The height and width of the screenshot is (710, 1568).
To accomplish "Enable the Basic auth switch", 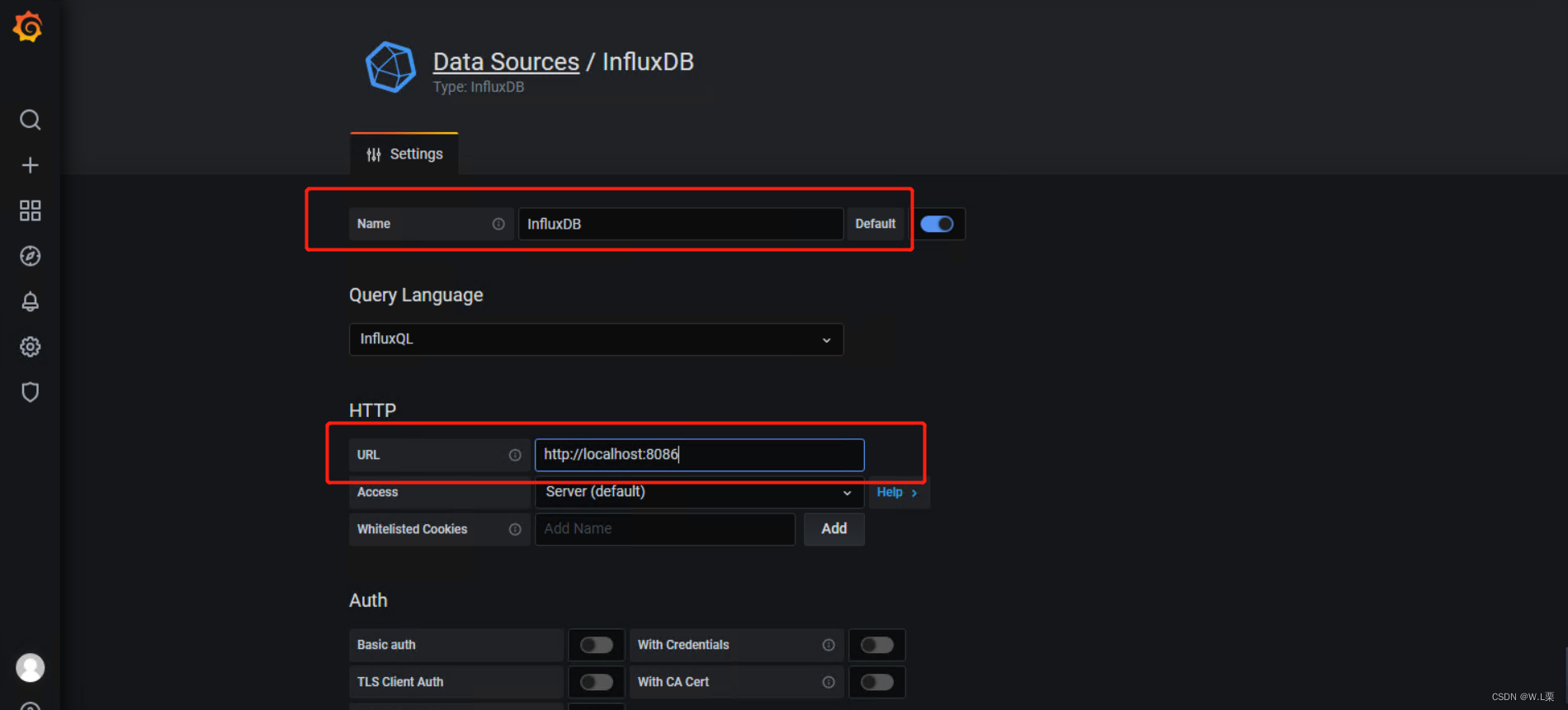I will click(x=597, y=645).
